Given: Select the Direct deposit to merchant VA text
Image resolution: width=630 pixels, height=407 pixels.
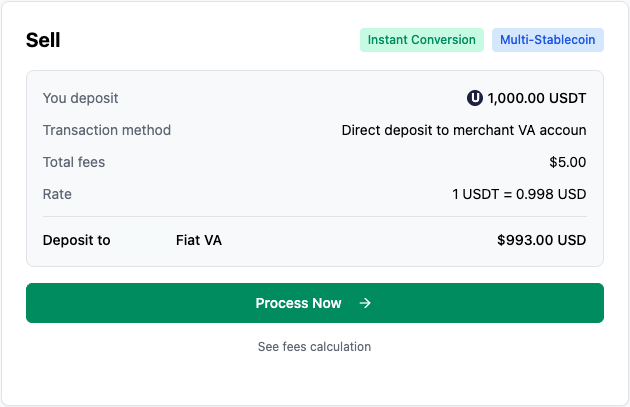Looking at the screenshot, I should pos(463,130).
